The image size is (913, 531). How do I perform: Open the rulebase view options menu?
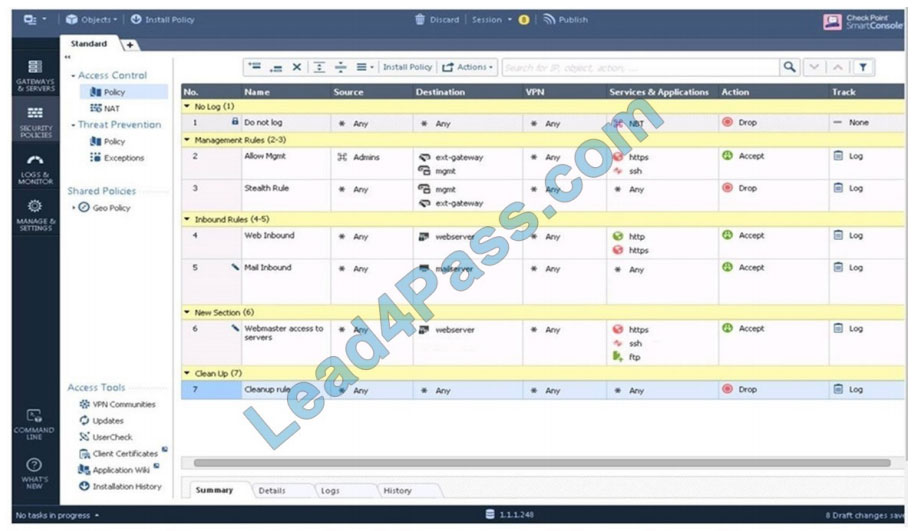[365, 67]
